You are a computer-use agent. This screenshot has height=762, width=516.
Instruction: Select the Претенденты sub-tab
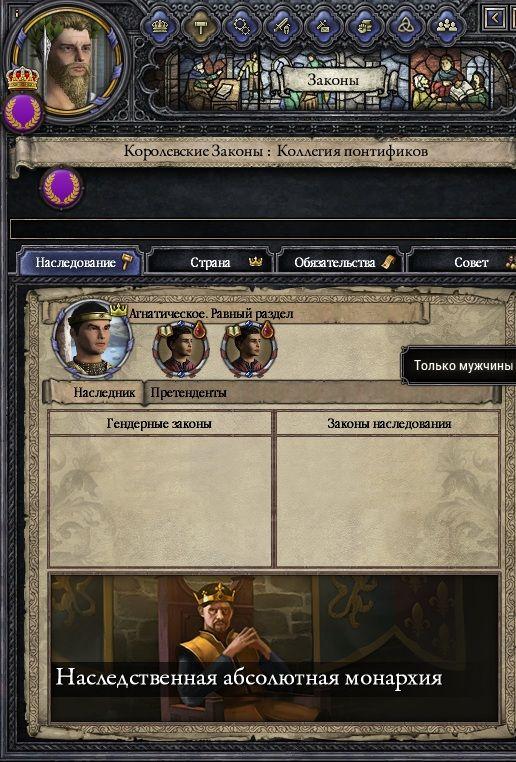189,392
